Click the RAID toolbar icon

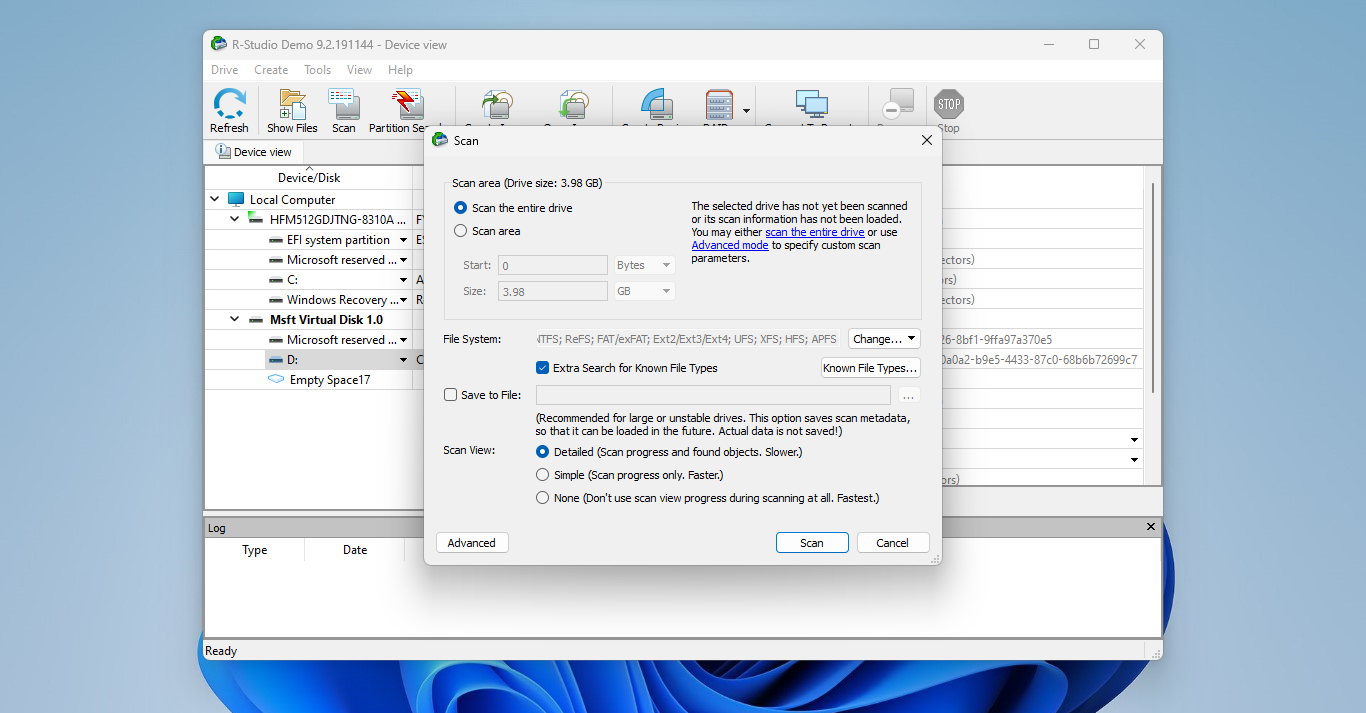[719, 106]
